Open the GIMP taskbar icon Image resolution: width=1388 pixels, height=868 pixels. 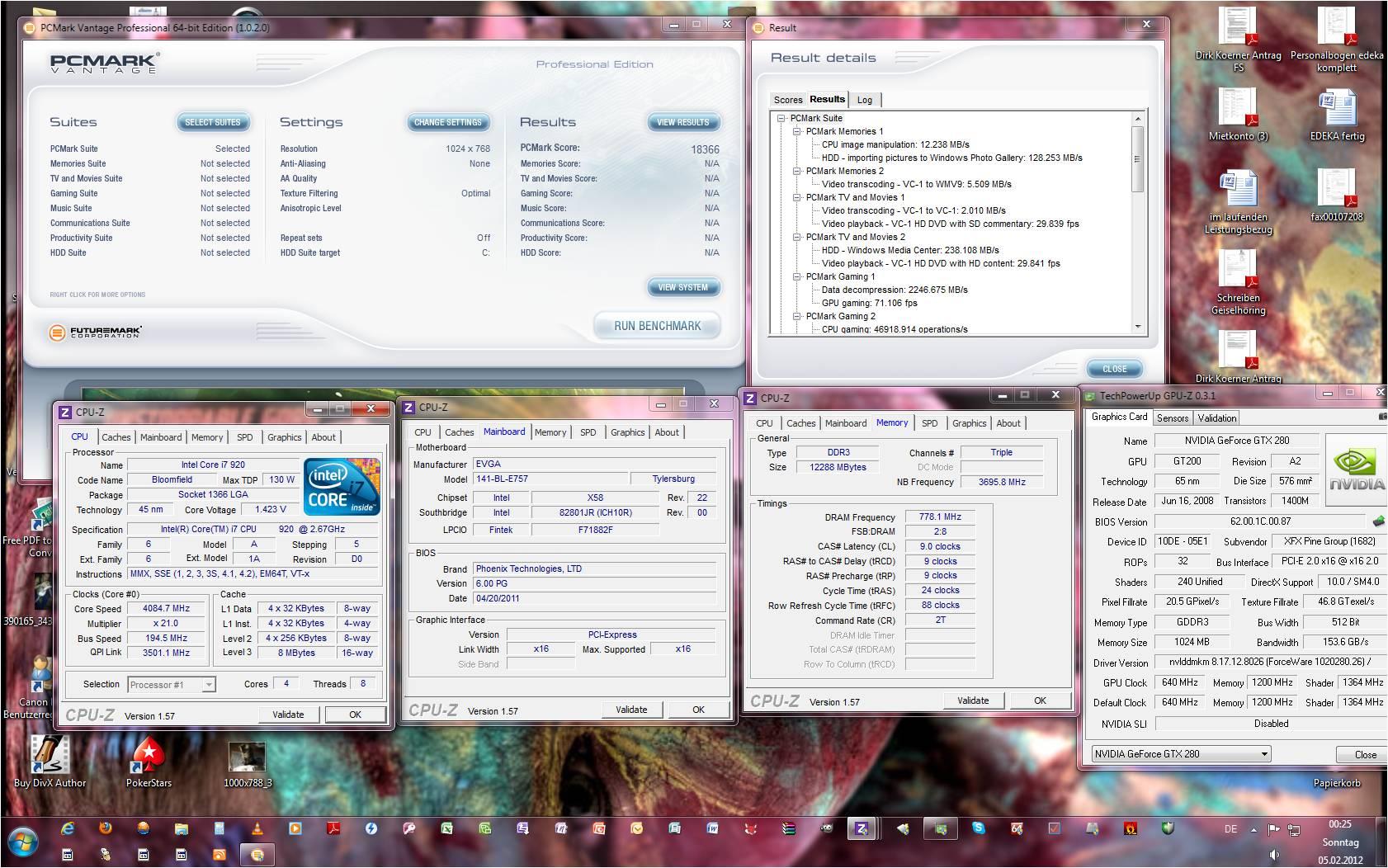click(x=826, y=828)
